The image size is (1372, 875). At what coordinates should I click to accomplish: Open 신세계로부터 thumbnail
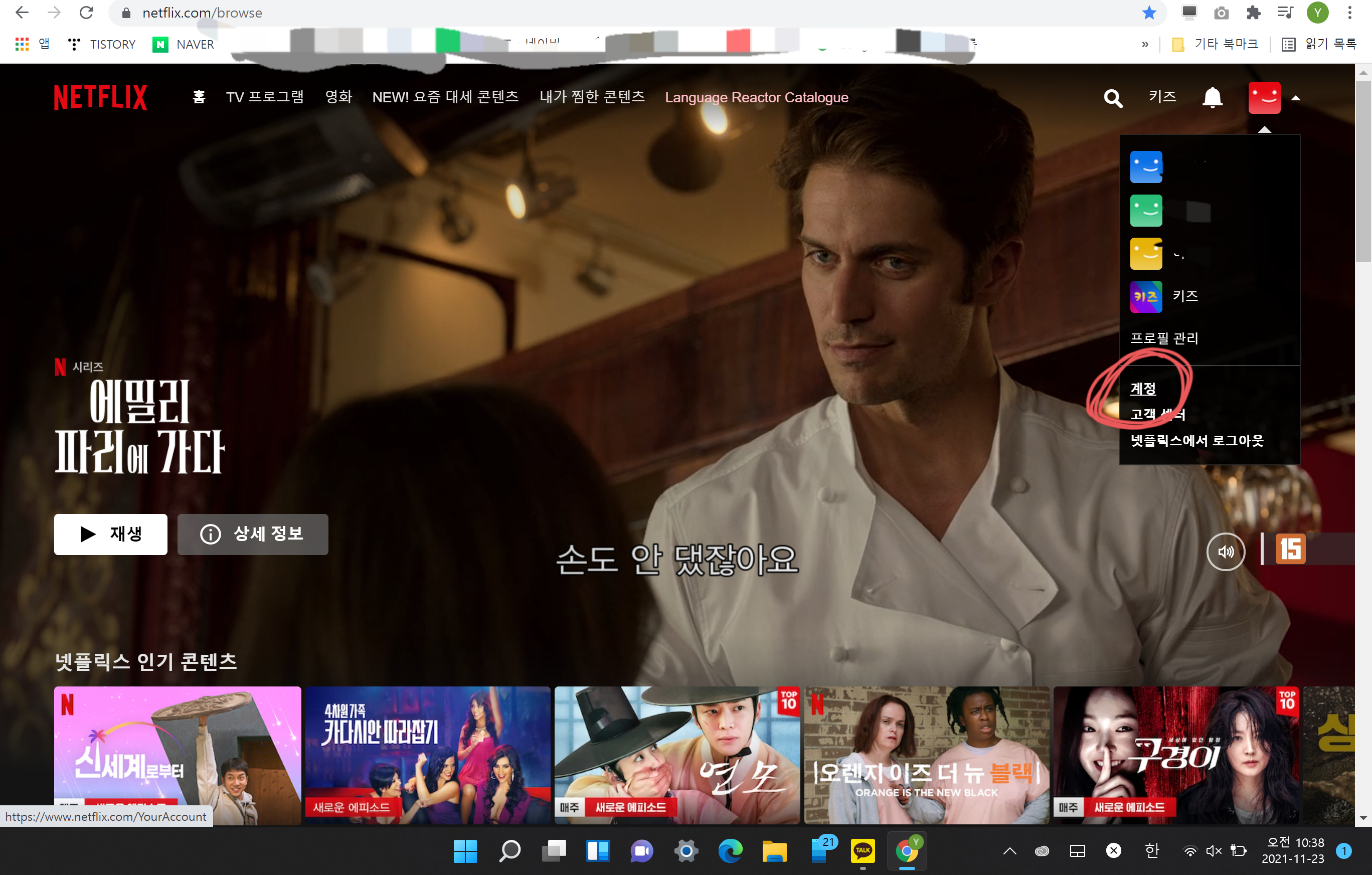[x=177, y=755]
